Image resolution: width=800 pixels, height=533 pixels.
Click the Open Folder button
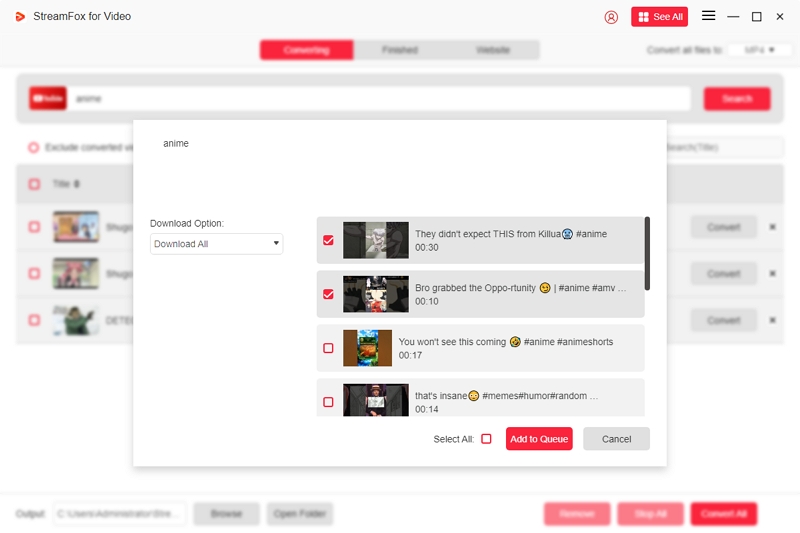[299, 514]
